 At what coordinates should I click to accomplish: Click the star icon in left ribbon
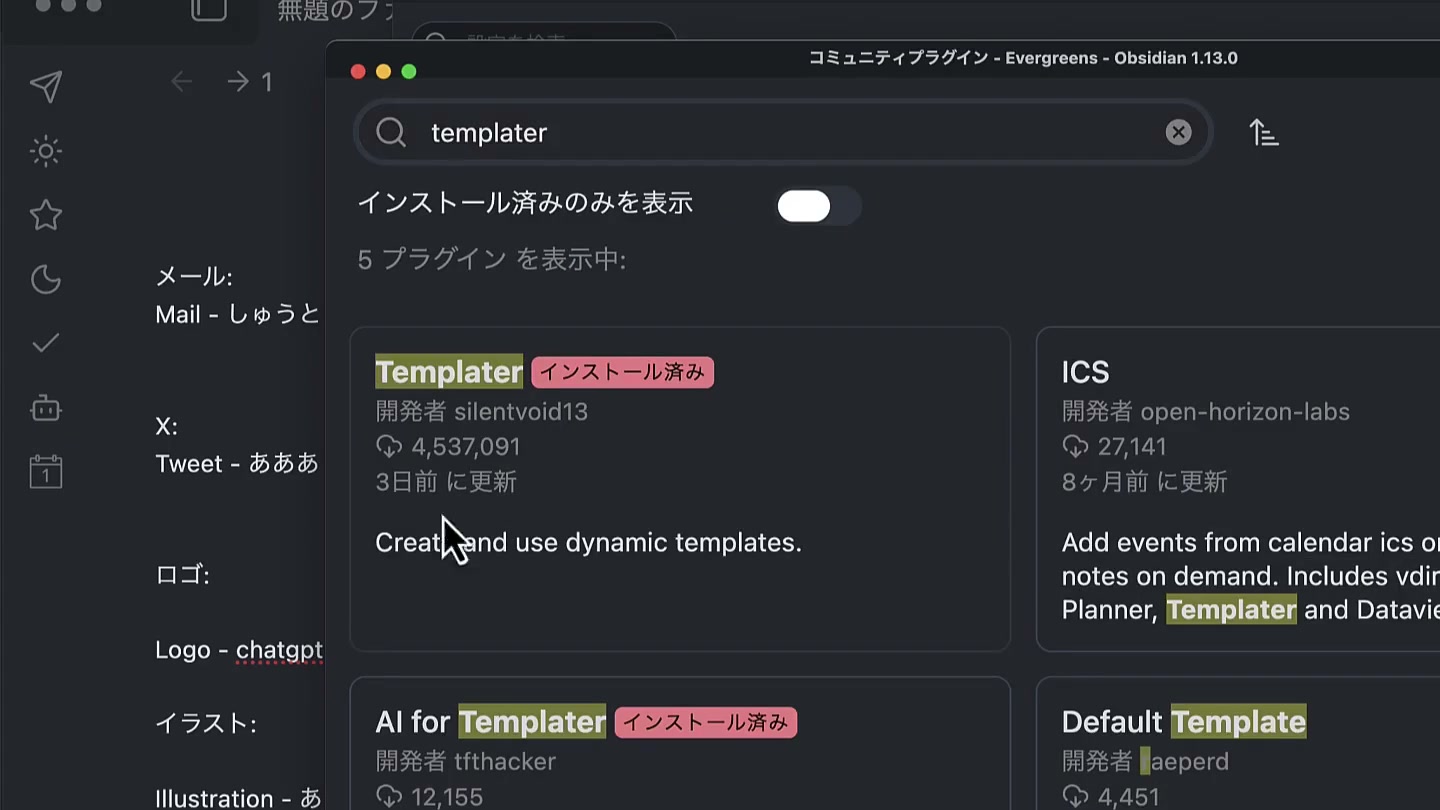46,215
